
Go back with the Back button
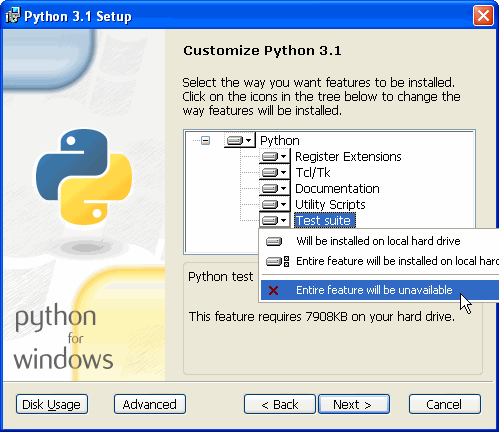[x=280, y=404]
